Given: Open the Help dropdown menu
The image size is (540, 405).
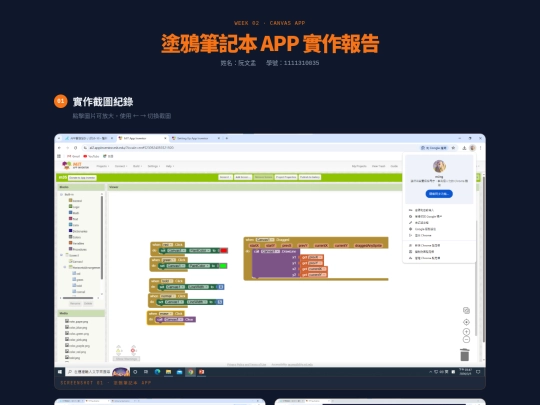Looking at the screenshot, I should pyautogui.click(x=169, y=166).
